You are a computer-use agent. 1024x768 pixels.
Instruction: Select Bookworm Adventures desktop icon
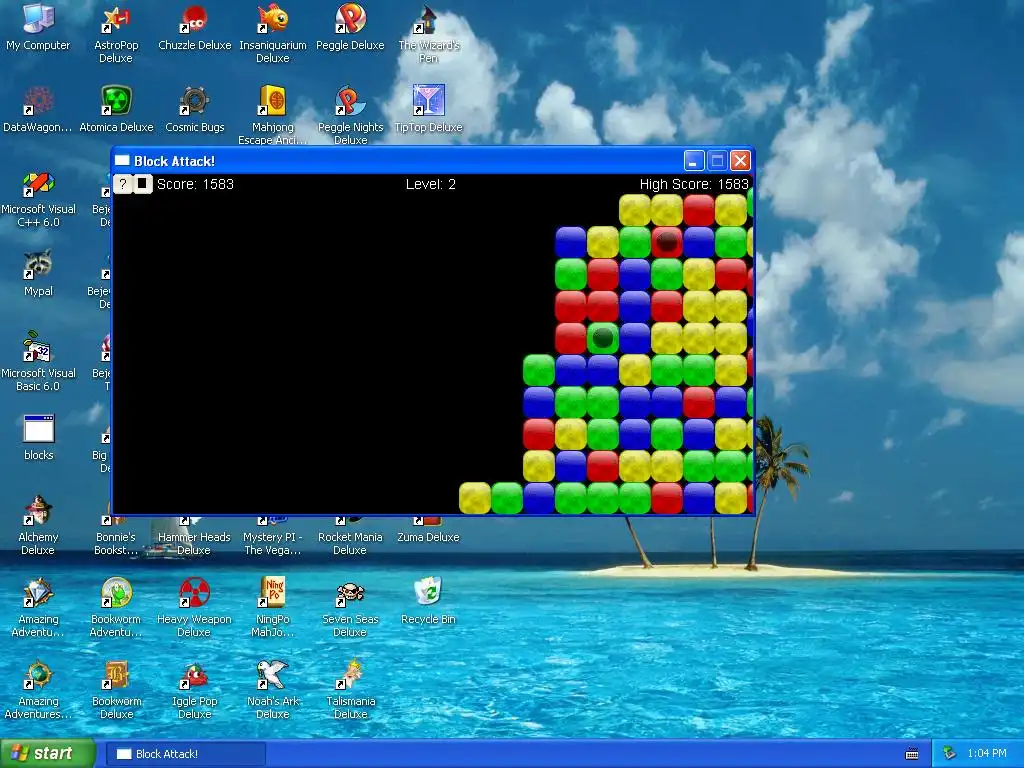click(x=116, y=607)
